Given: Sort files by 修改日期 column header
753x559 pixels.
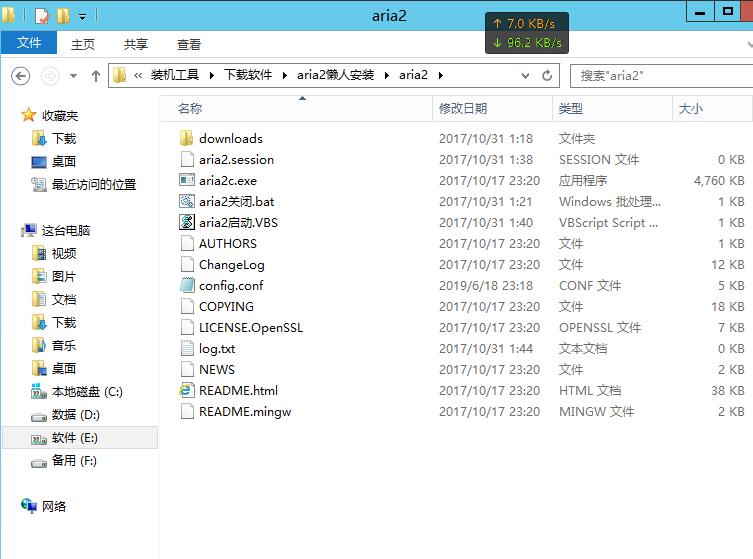Looking at the screenshot, I should 463,109.
